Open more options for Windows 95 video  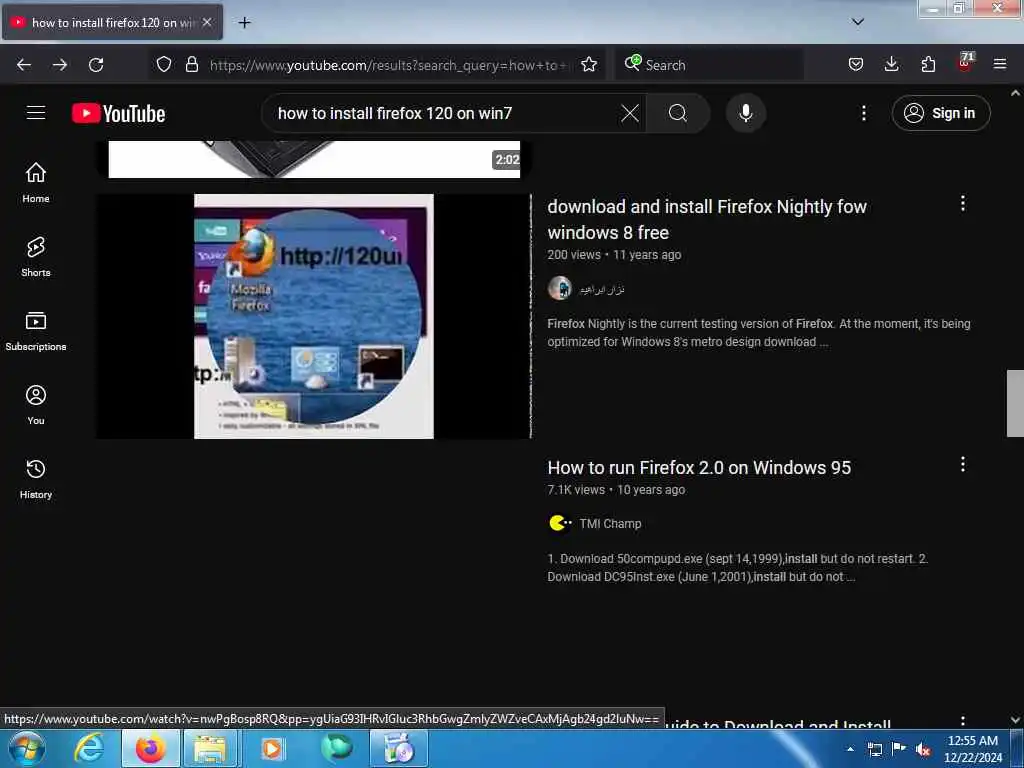tap(963, 464)
